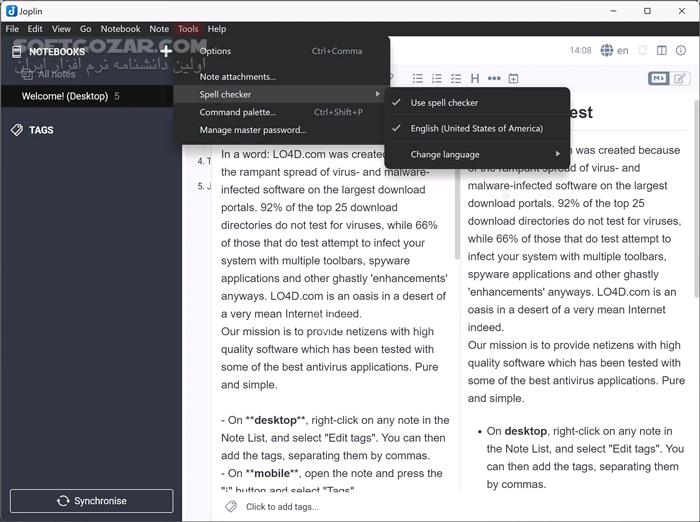Expand the Change language submenu

pyautogui.click(x=477, y=155)
